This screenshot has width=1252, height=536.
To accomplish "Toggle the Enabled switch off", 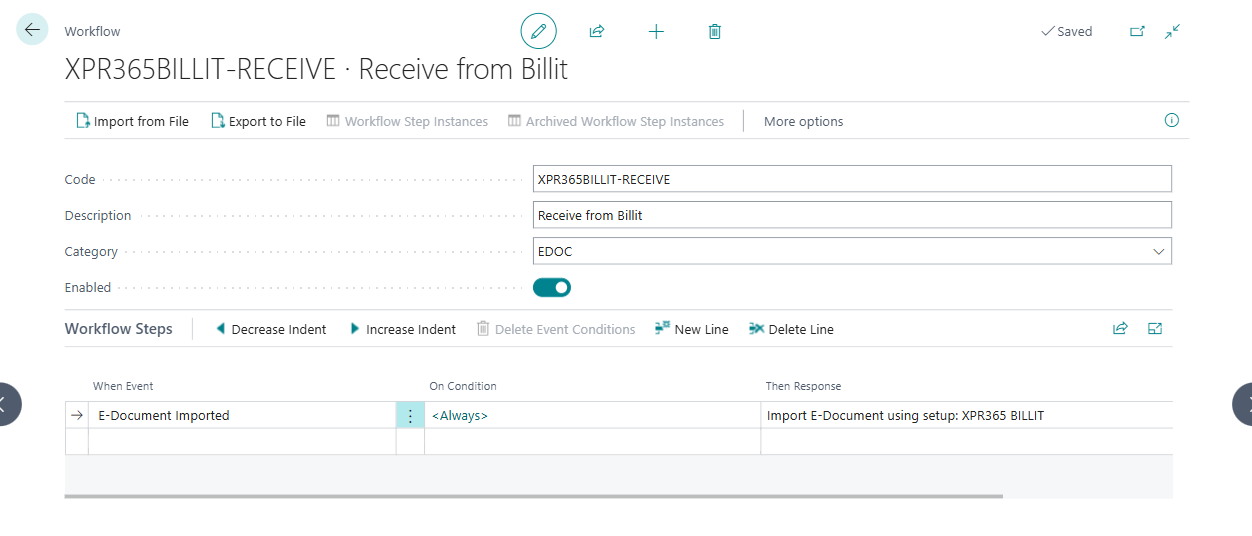I will (552, 288).
